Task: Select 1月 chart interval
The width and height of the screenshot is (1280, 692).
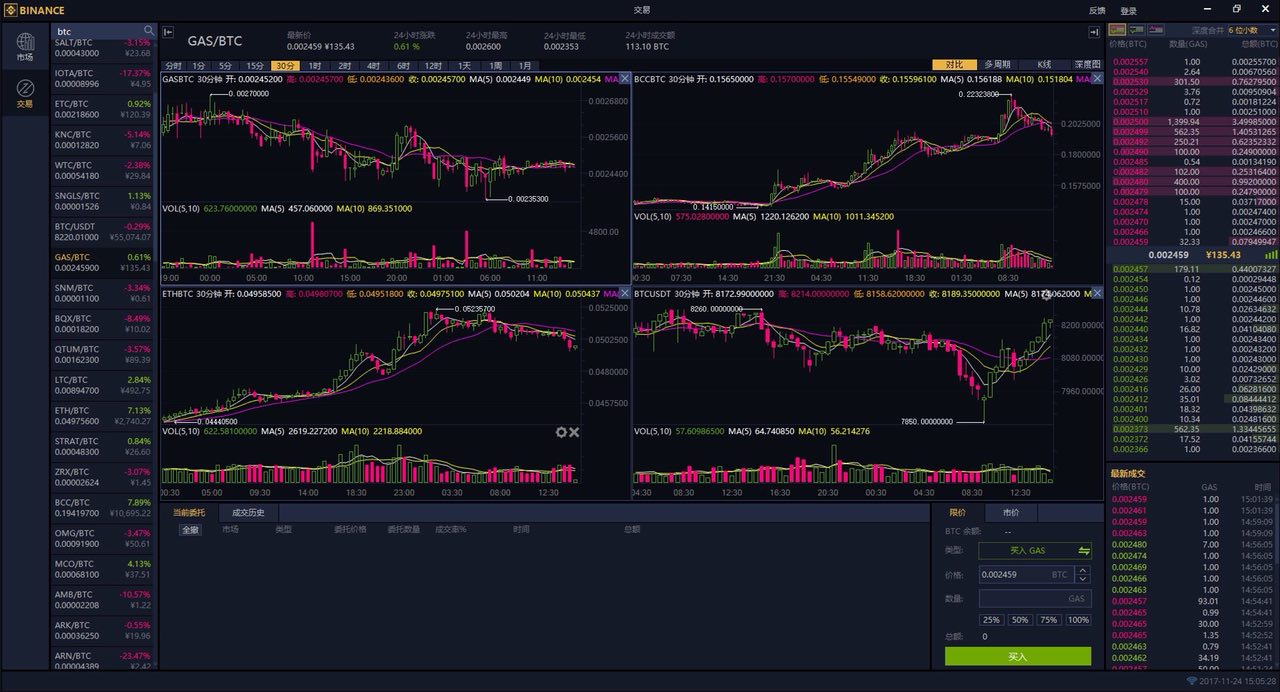Action: coord(525,65)
